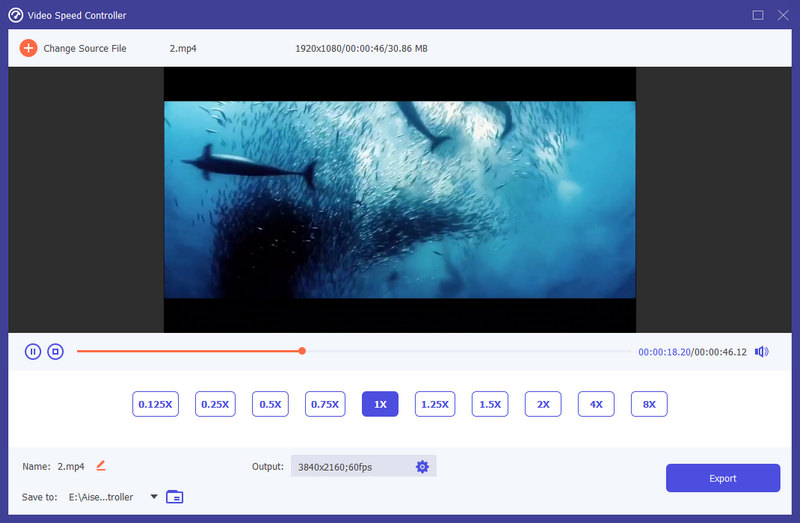This screenshot has height=523, width=800.
Task: Choose the 1.25X speed option
Action: pyautogui.click(x=434, y=404)
